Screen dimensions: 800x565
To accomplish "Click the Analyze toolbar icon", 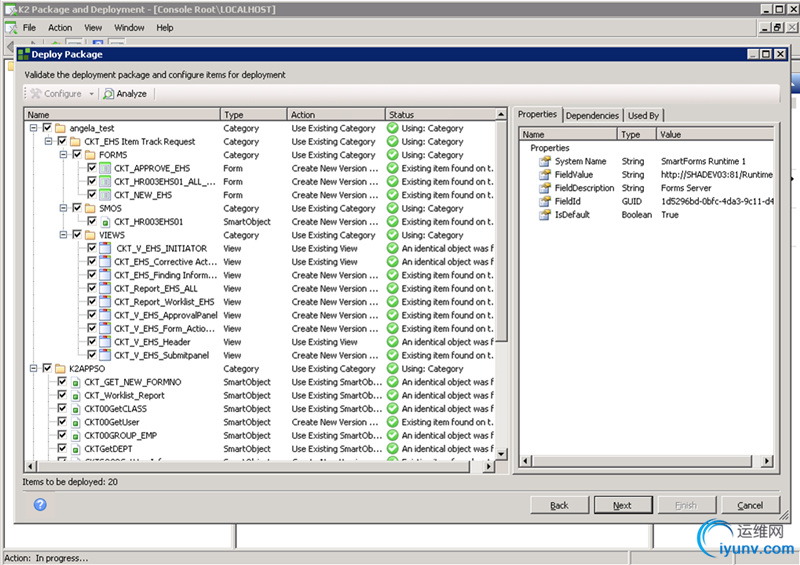I will point(109,94).
